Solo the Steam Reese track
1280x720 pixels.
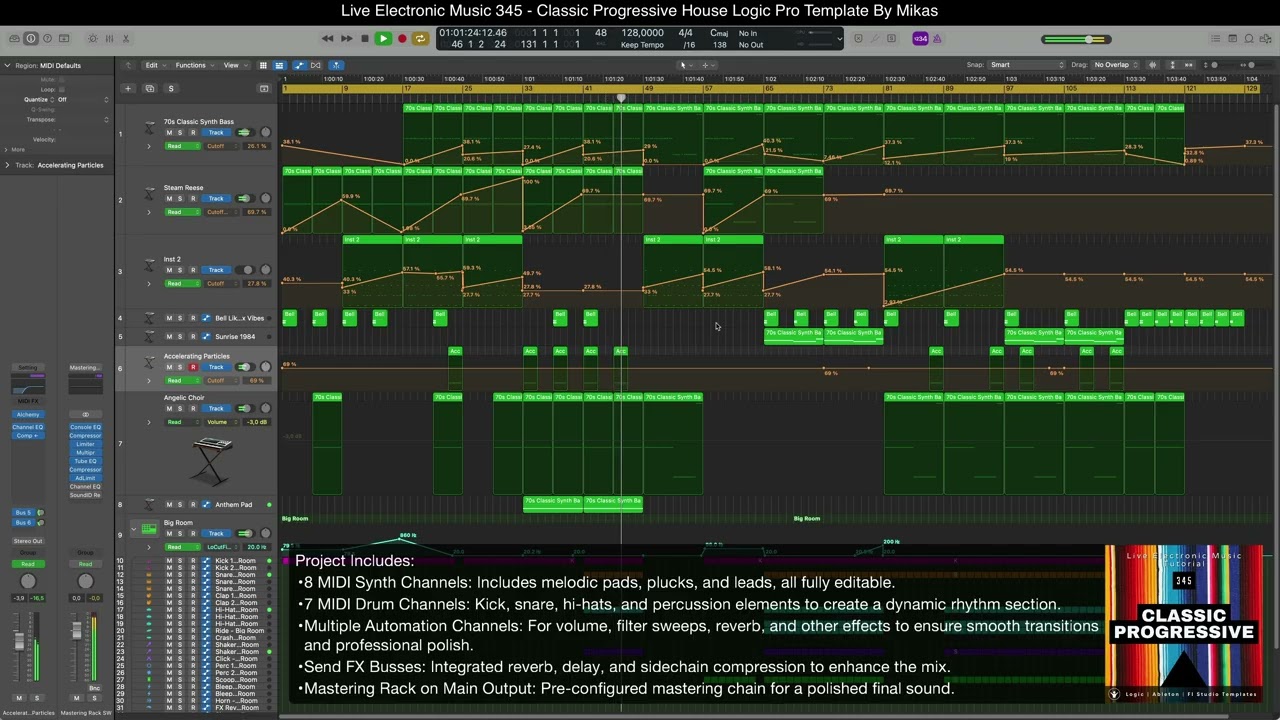[181, 198]
